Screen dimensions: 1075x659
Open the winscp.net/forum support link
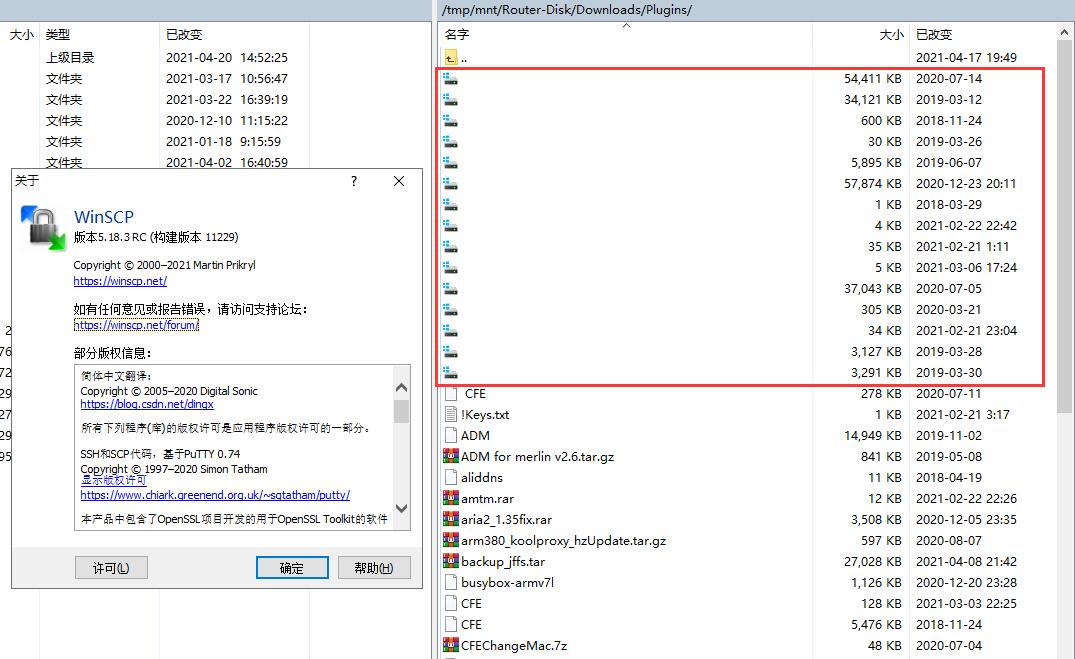[136, 325]
